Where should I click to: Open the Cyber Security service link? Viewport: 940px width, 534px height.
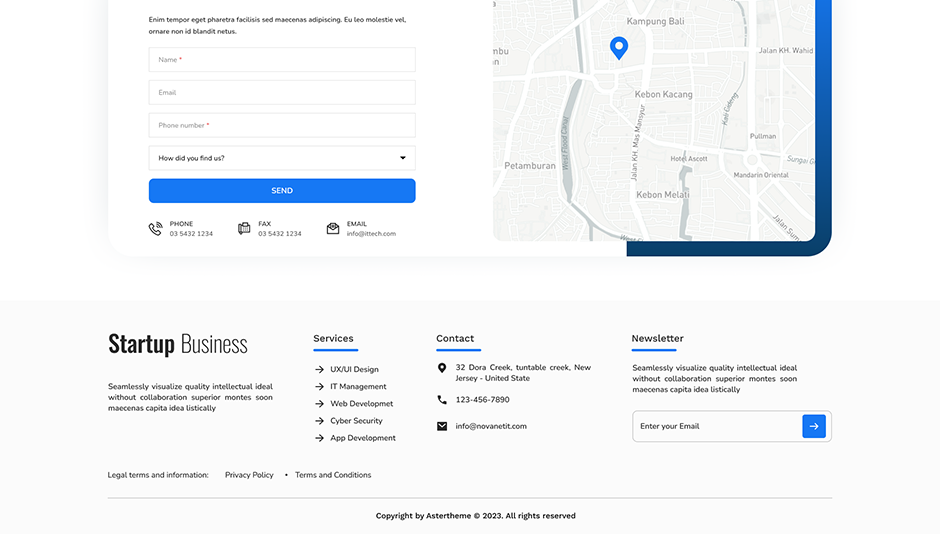point(356,421)
